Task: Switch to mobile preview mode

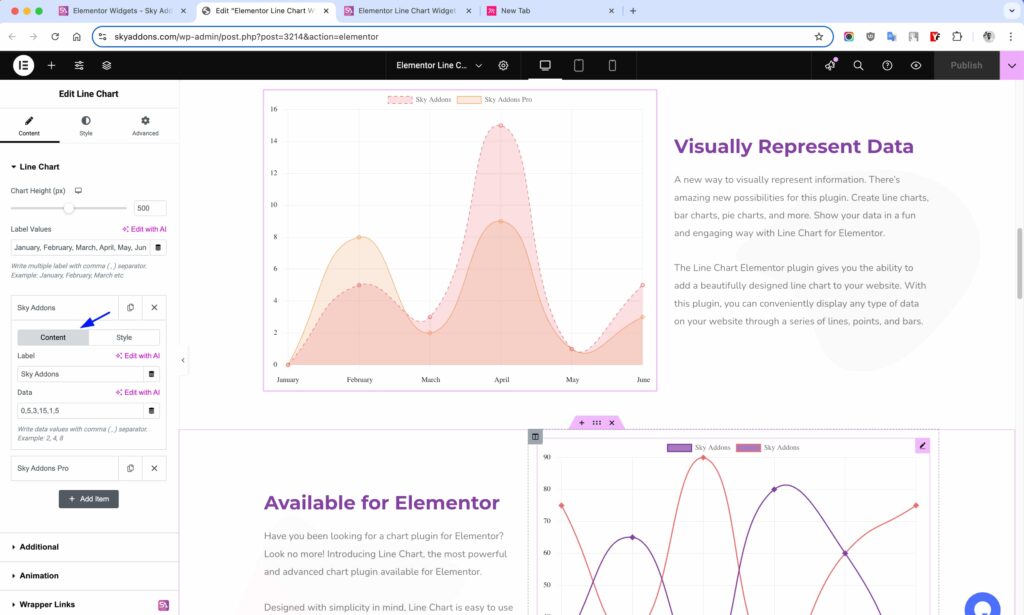Action: (x=612, y=65)
